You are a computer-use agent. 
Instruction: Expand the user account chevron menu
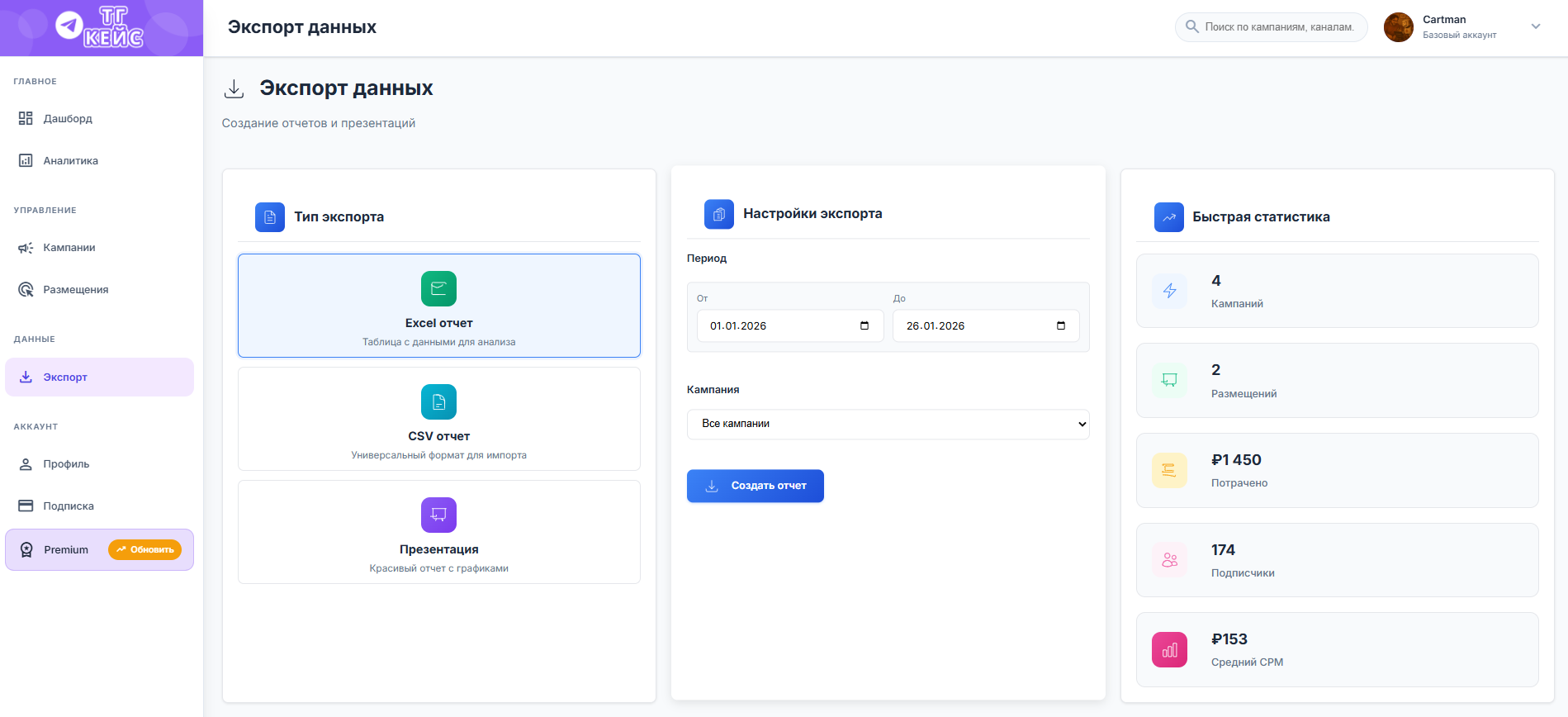pyautogui.click(x=1536, y=26)
